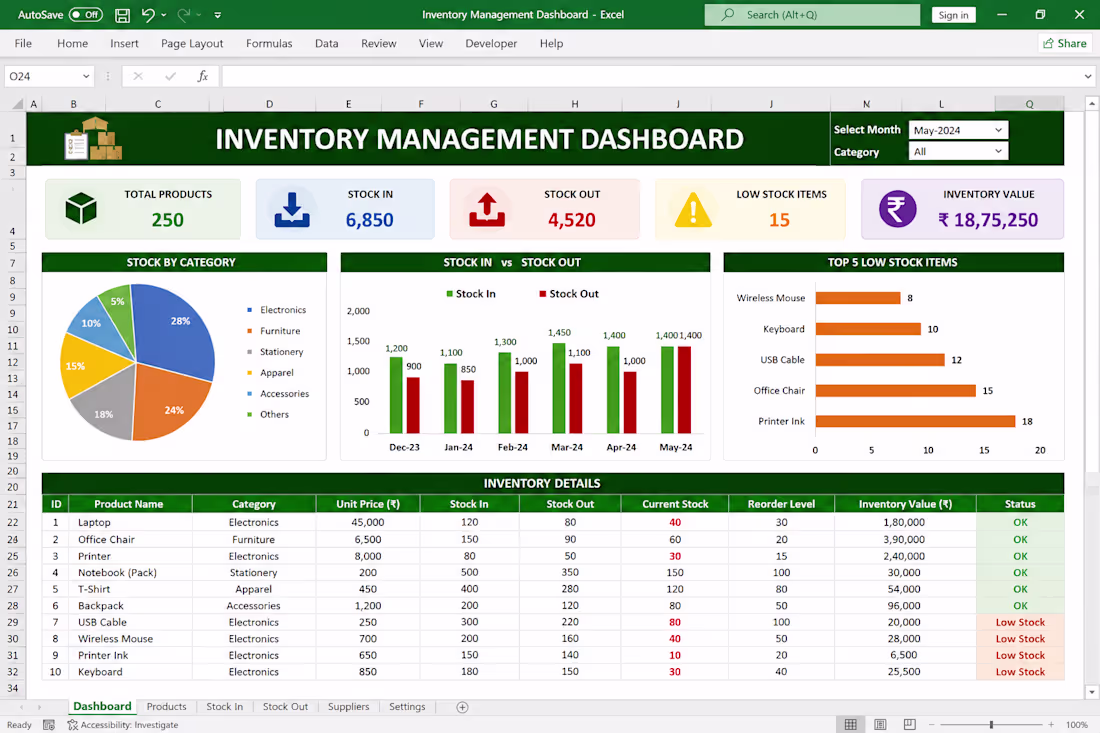Screen dimensions: 1100x733
Task: Click the Sign in button
Action: click(x=953, y=15)
